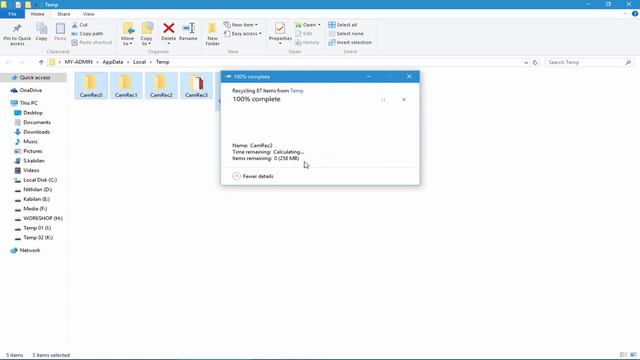
Task: Pin folder to Quick access
Action: [x=17, y=34]
